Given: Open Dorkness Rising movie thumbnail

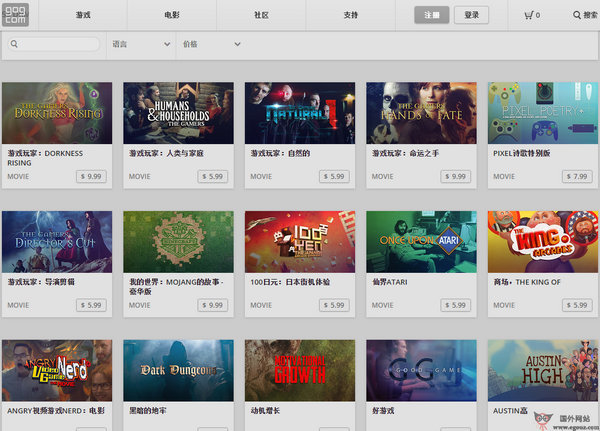Looking at the screenshot, I should click(x=57, y=113).
